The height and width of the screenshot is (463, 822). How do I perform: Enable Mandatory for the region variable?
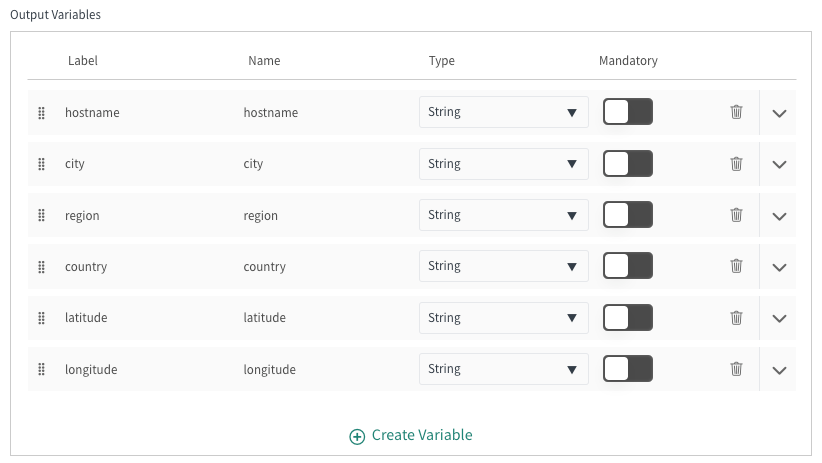(627, 215)
